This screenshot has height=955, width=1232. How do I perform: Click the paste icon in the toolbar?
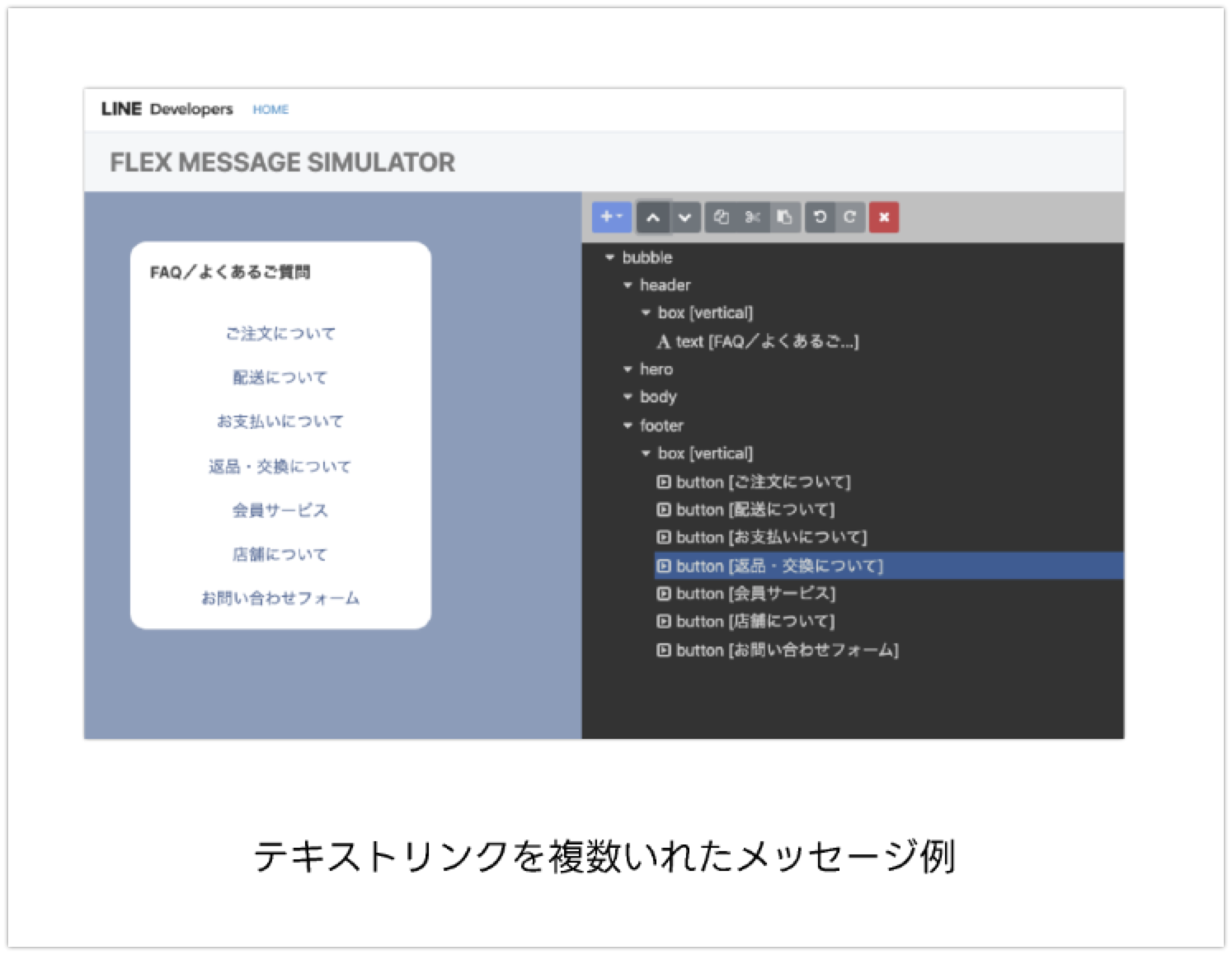pyautogui.click(x=785, y=217)
